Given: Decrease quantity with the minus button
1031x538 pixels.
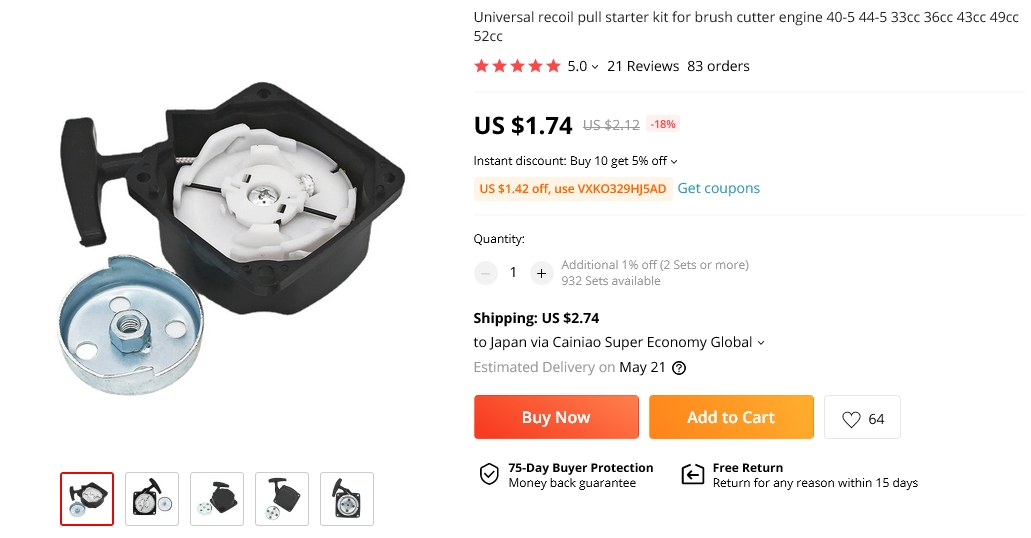Looking at the screenshot, I should (486, 273).
